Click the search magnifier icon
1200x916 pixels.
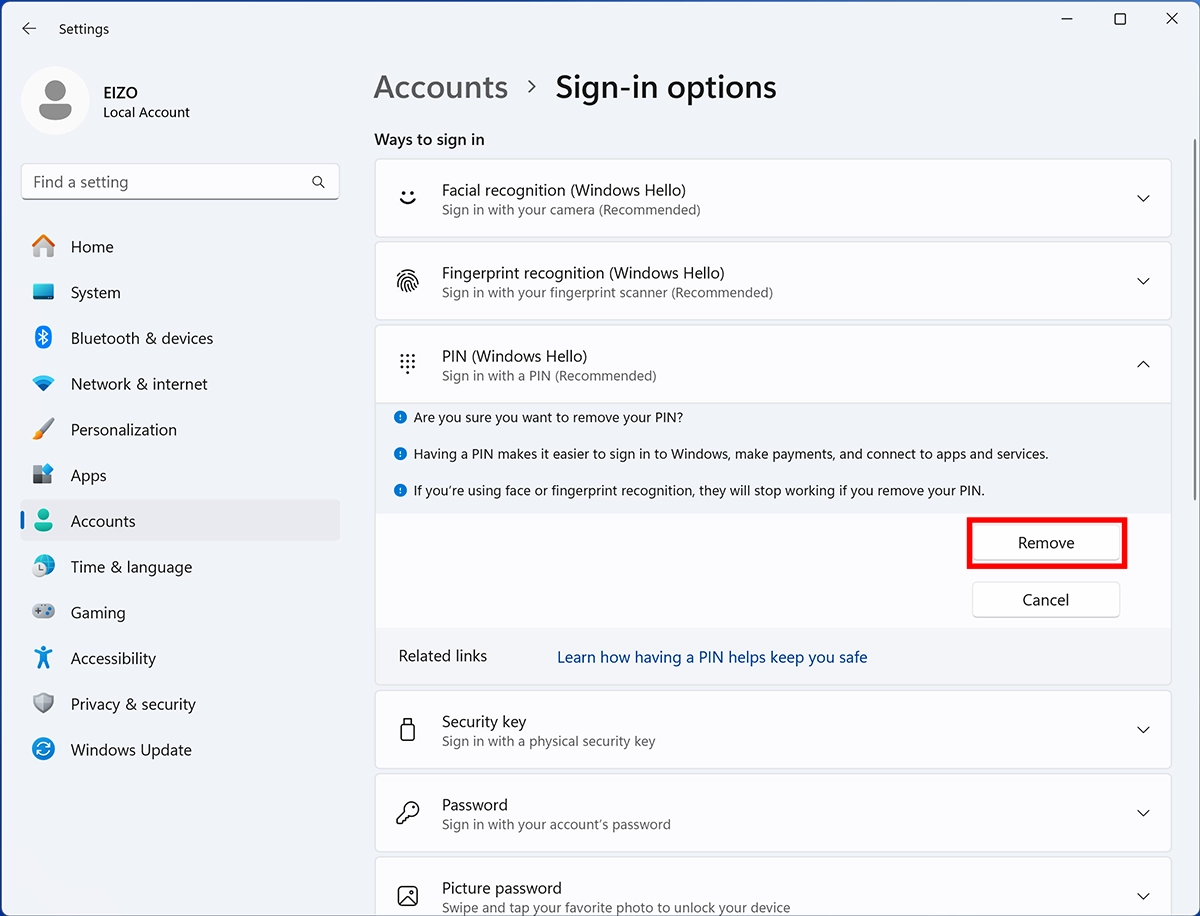pos(318,182)
